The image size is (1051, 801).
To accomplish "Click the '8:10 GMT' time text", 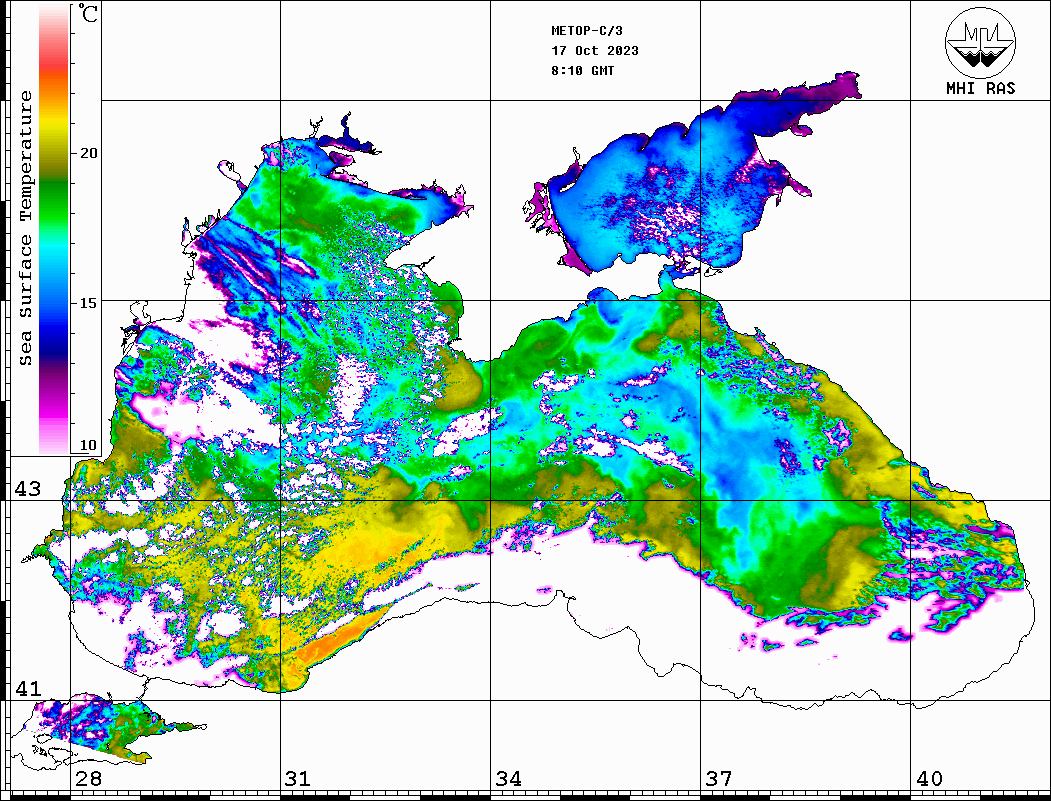I will coord(582,71).
